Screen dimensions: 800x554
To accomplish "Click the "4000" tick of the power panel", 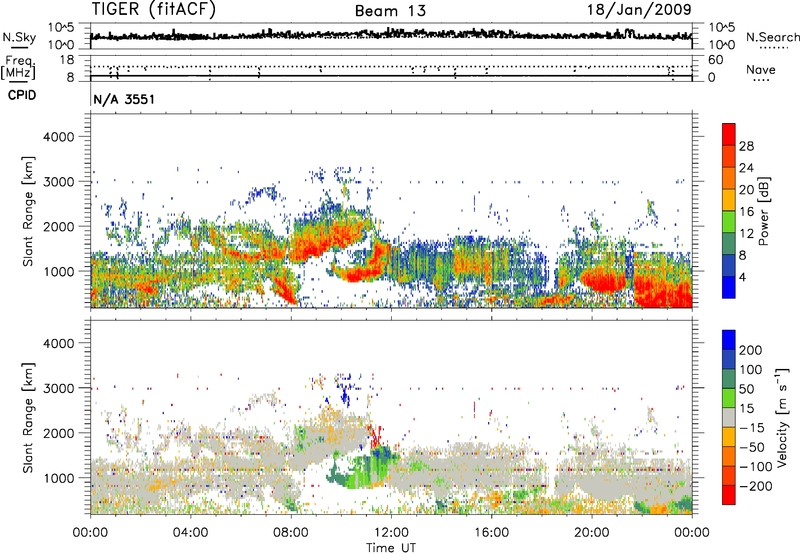I will click(58, 137).
